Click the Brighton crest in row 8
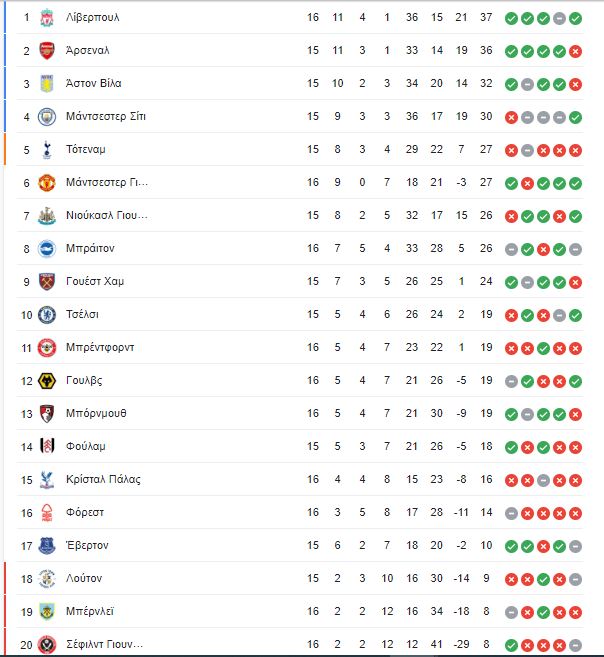This screenshot has height=657, width=604. pos(47,249)
